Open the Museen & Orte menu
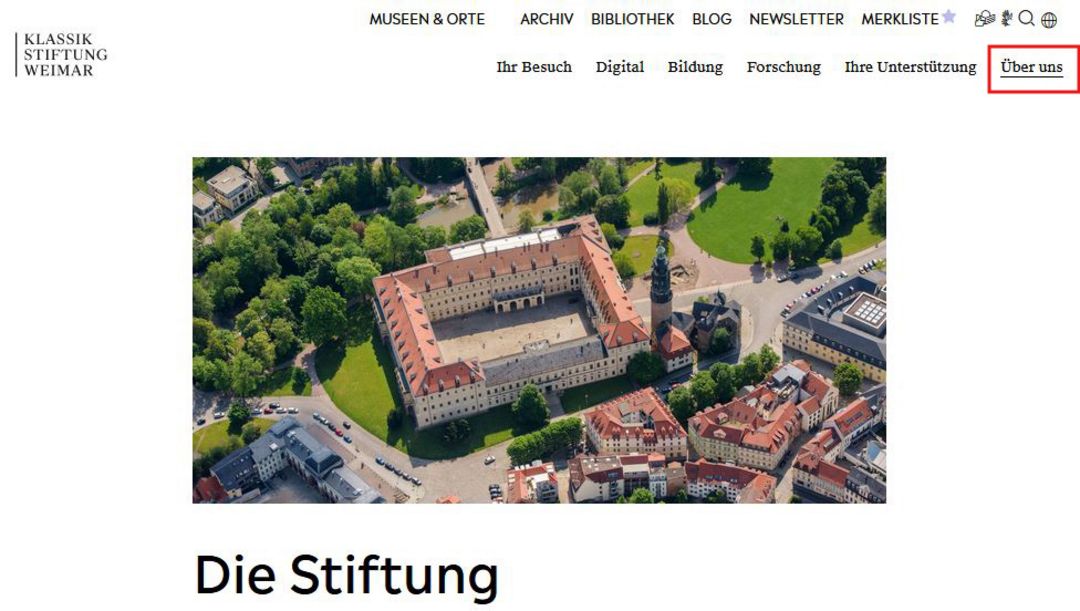 427,19
